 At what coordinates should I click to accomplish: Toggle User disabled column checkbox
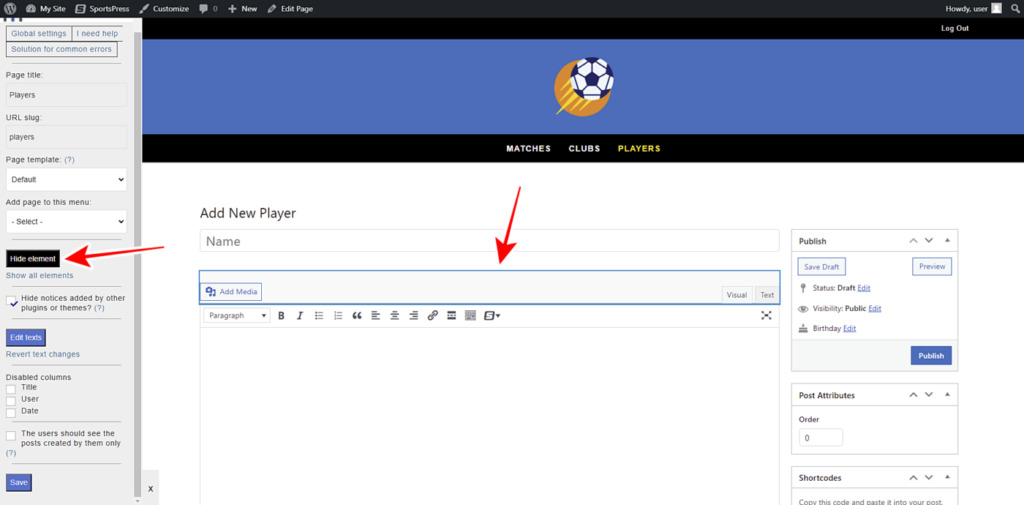(11, 400)
